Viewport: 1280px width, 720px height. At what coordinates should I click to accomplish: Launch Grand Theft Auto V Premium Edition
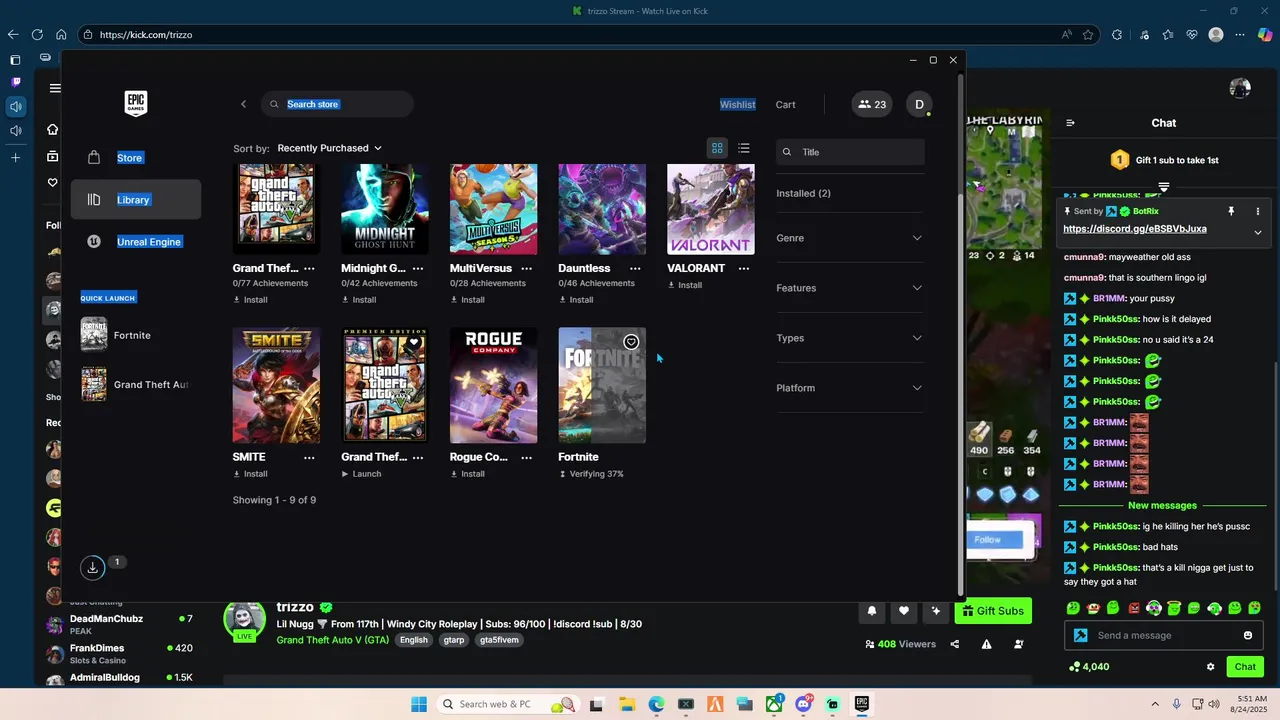(x=361, y=474)
